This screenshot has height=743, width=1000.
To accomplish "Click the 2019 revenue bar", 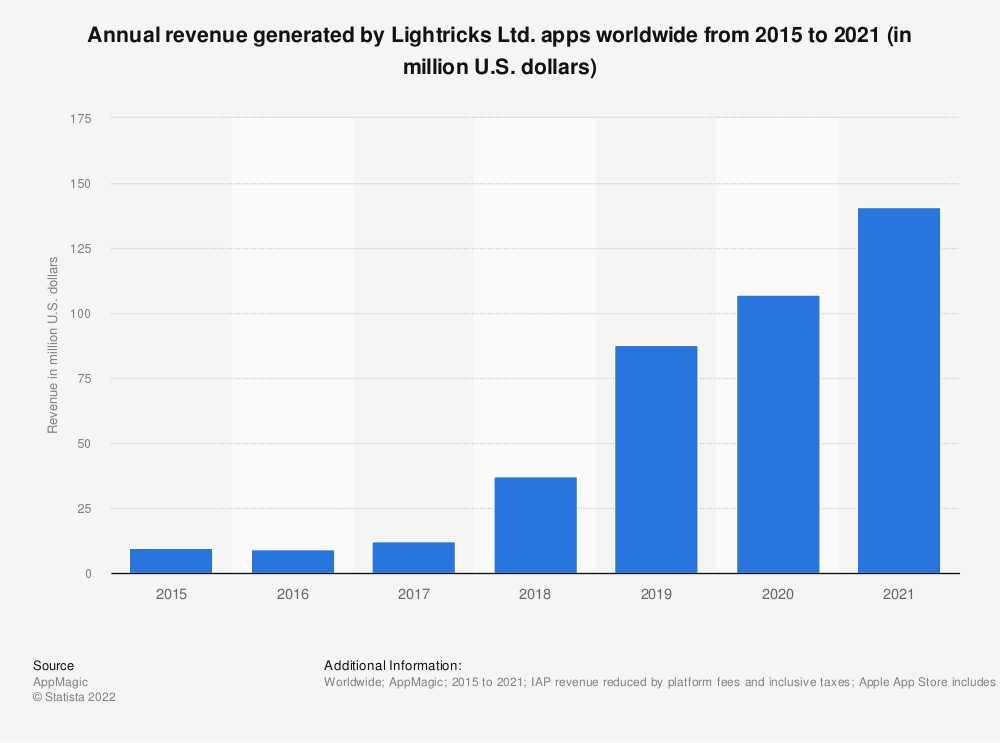I will tap(656, 460).
